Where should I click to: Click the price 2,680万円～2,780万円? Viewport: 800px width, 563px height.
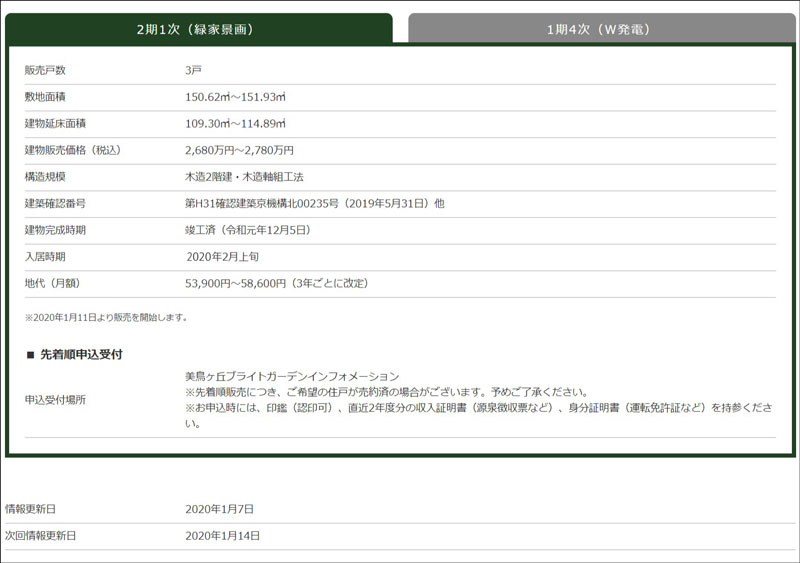239,150
